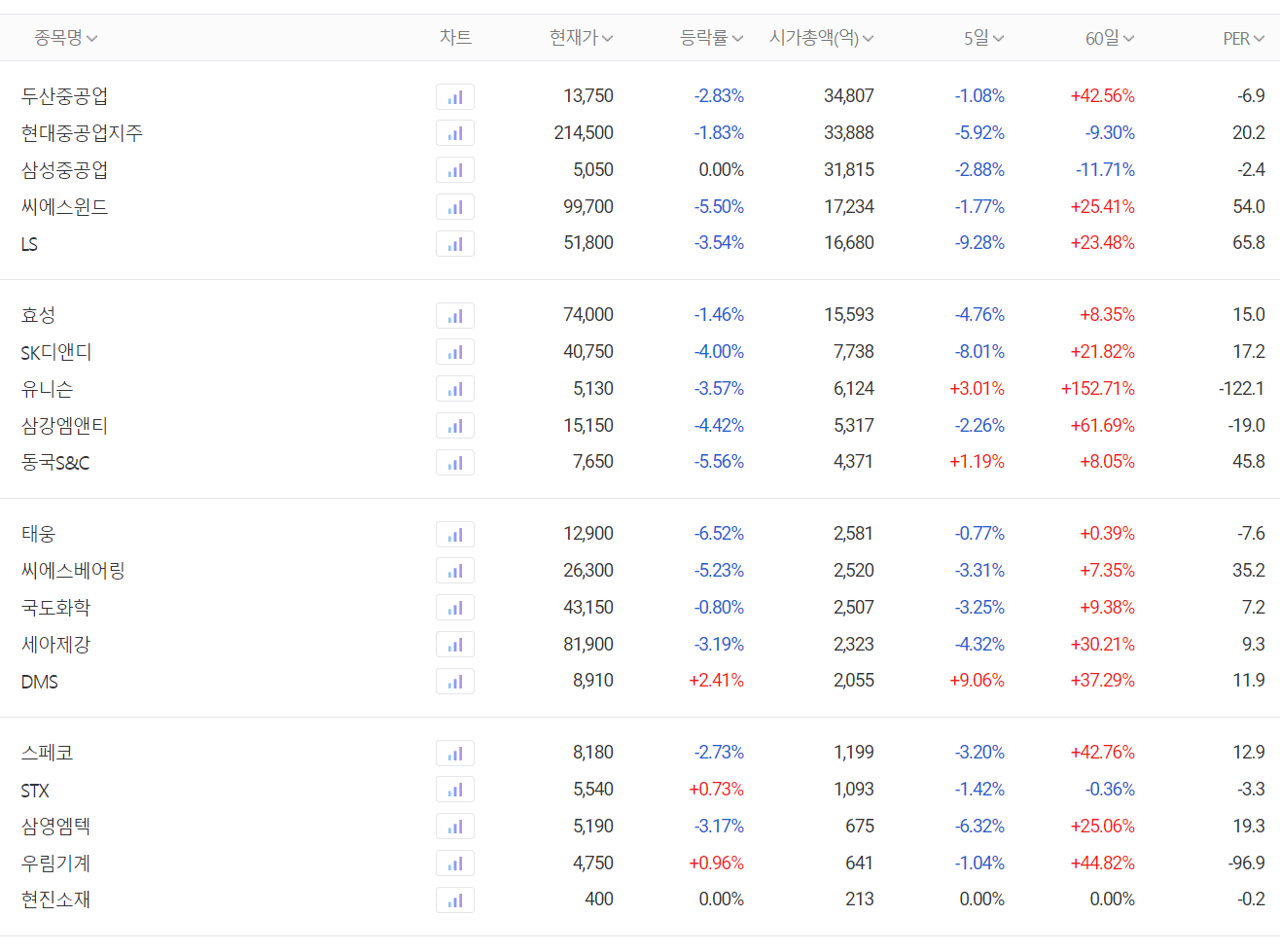
Task: Open stock 현대중공업지주
Action: (x=83, y=133)
